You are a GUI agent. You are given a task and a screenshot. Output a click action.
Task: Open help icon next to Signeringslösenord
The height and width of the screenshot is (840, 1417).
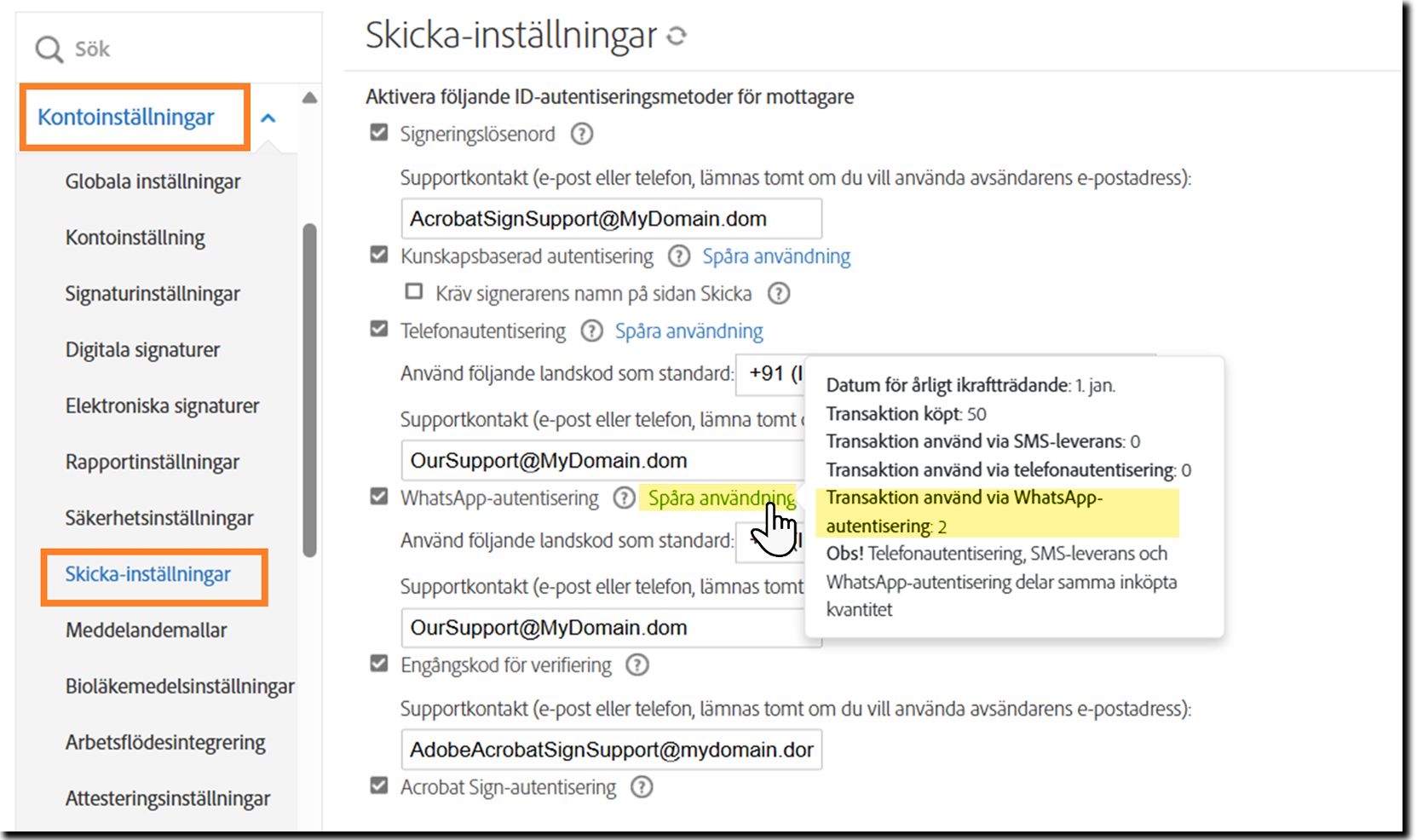coord(582,134)
